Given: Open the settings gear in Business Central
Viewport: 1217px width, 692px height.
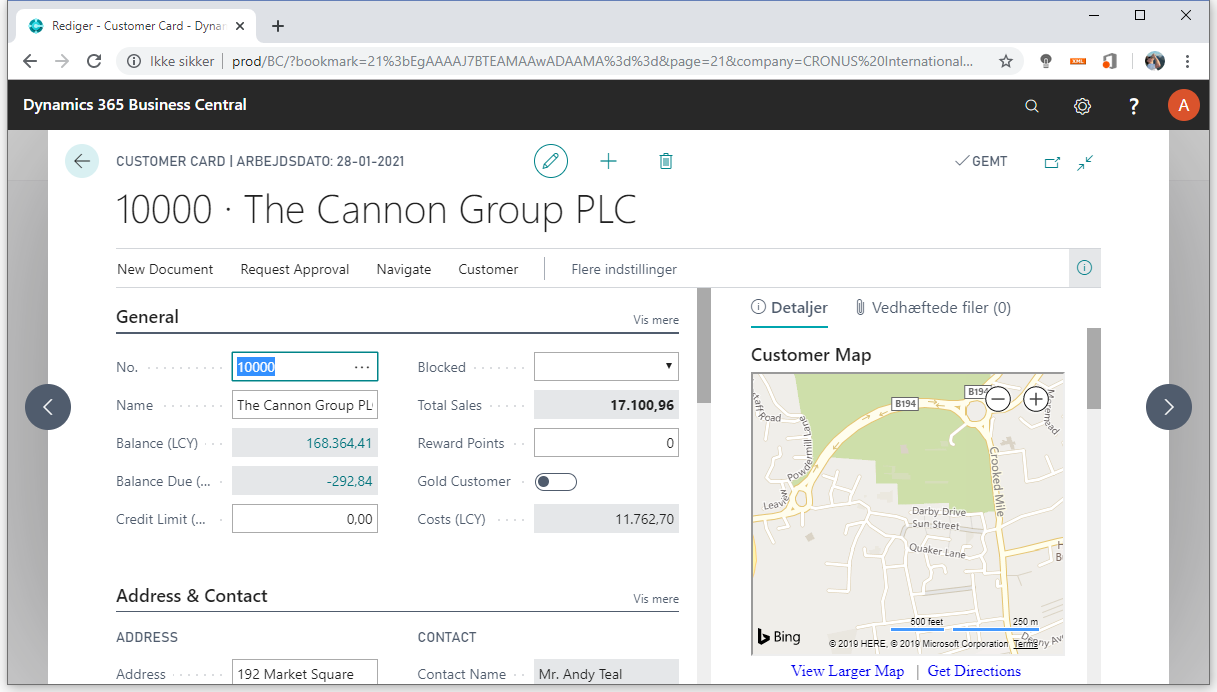Looking at the screenshot, I should click(1082, 106).
